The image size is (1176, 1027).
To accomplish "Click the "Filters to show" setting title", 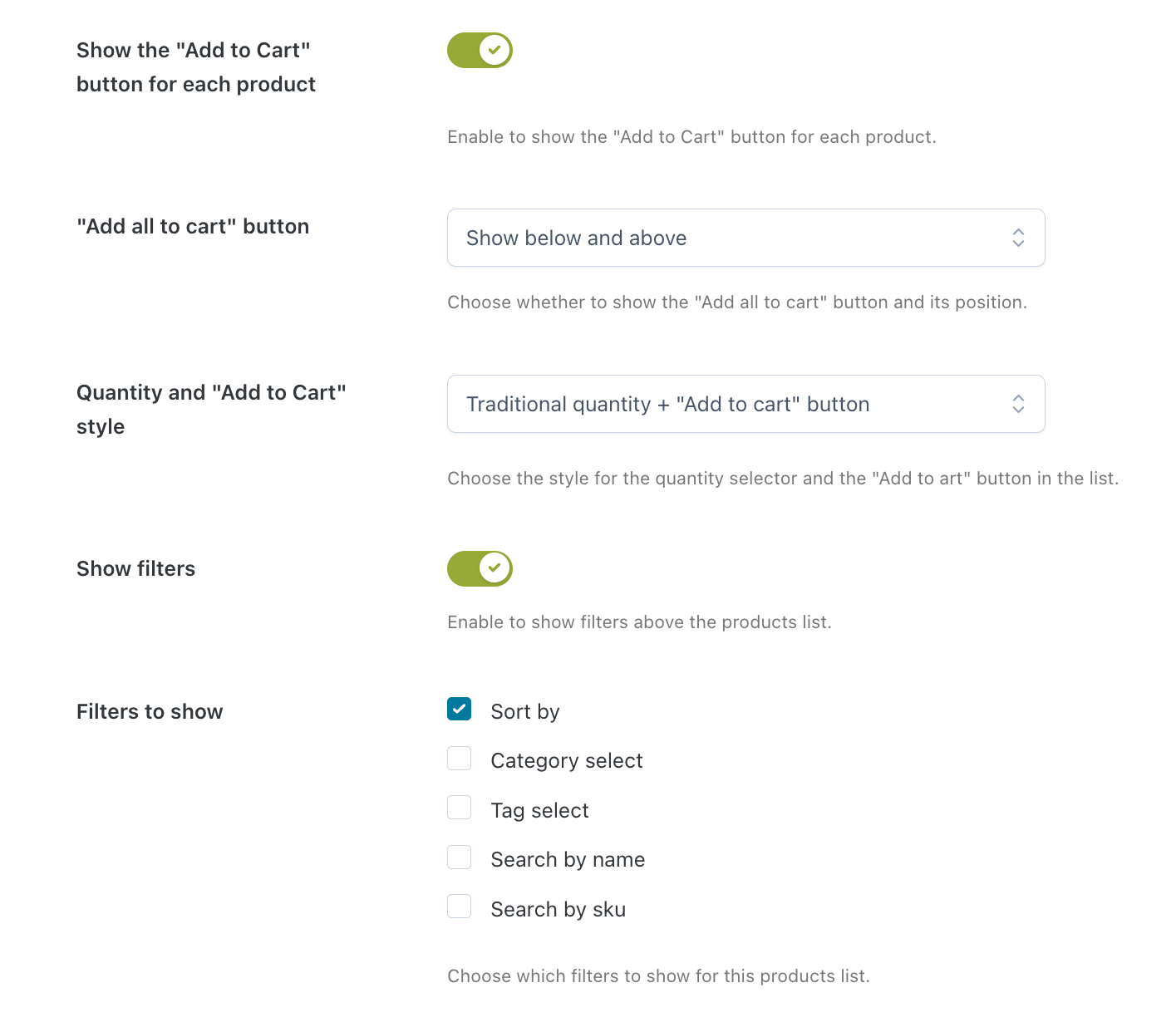I will pos(150,711).
